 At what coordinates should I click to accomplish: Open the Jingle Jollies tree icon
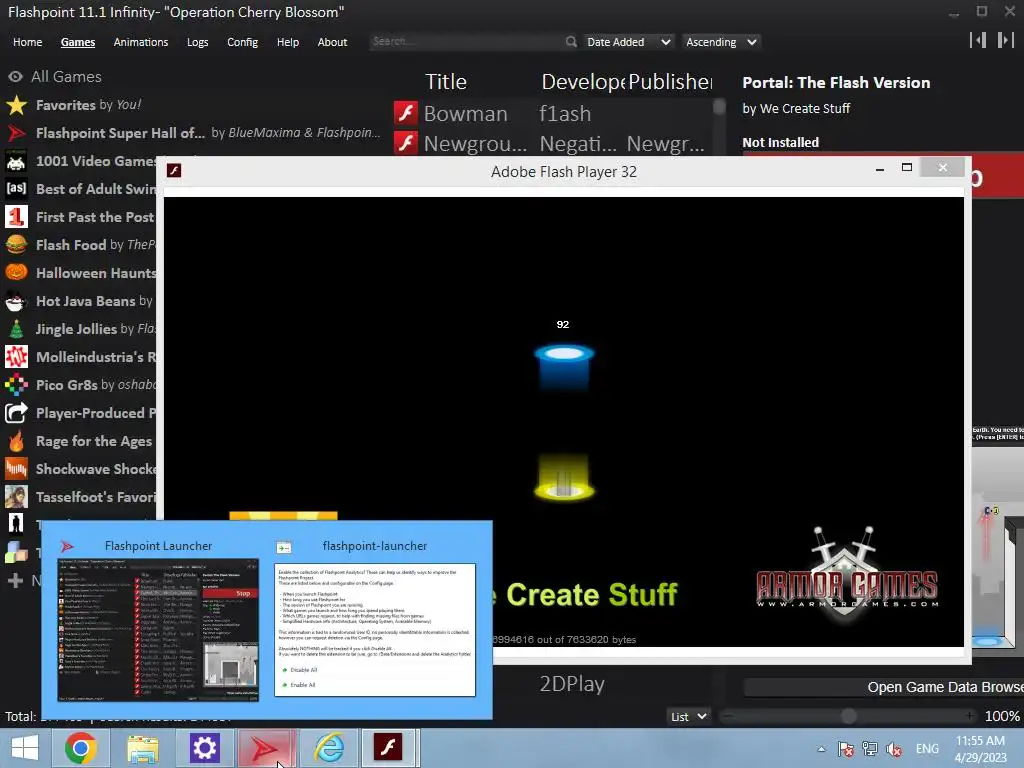pyautogui.click(x=16, y=329)
